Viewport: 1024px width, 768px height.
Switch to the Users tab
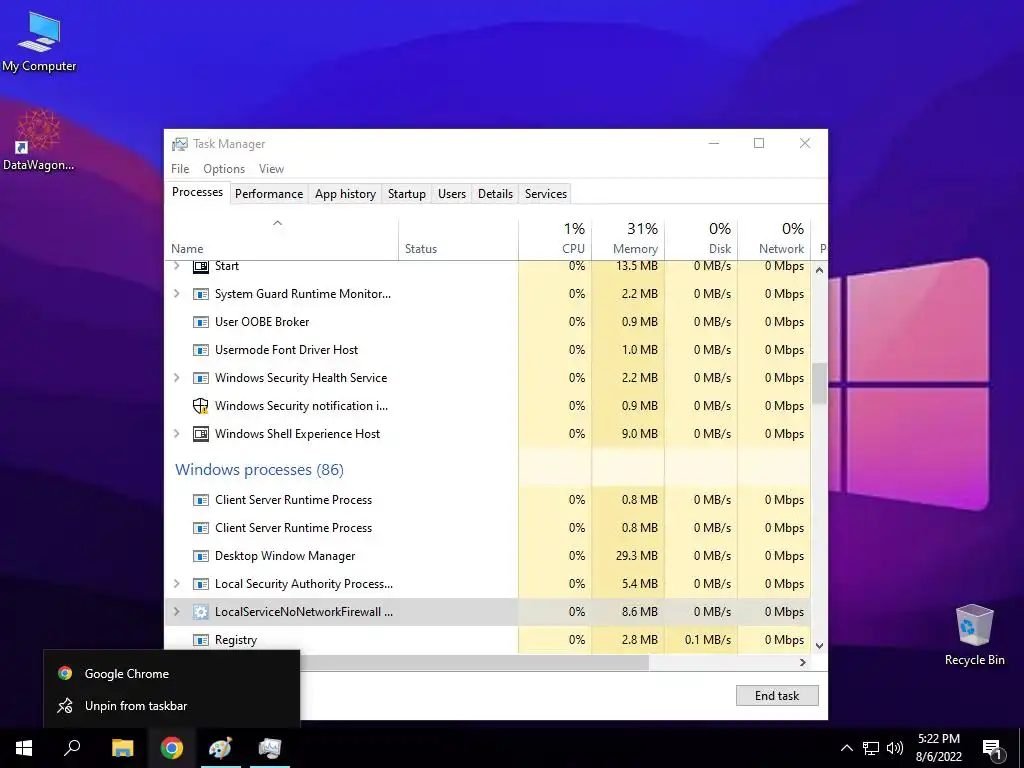(x=452, y=194)
